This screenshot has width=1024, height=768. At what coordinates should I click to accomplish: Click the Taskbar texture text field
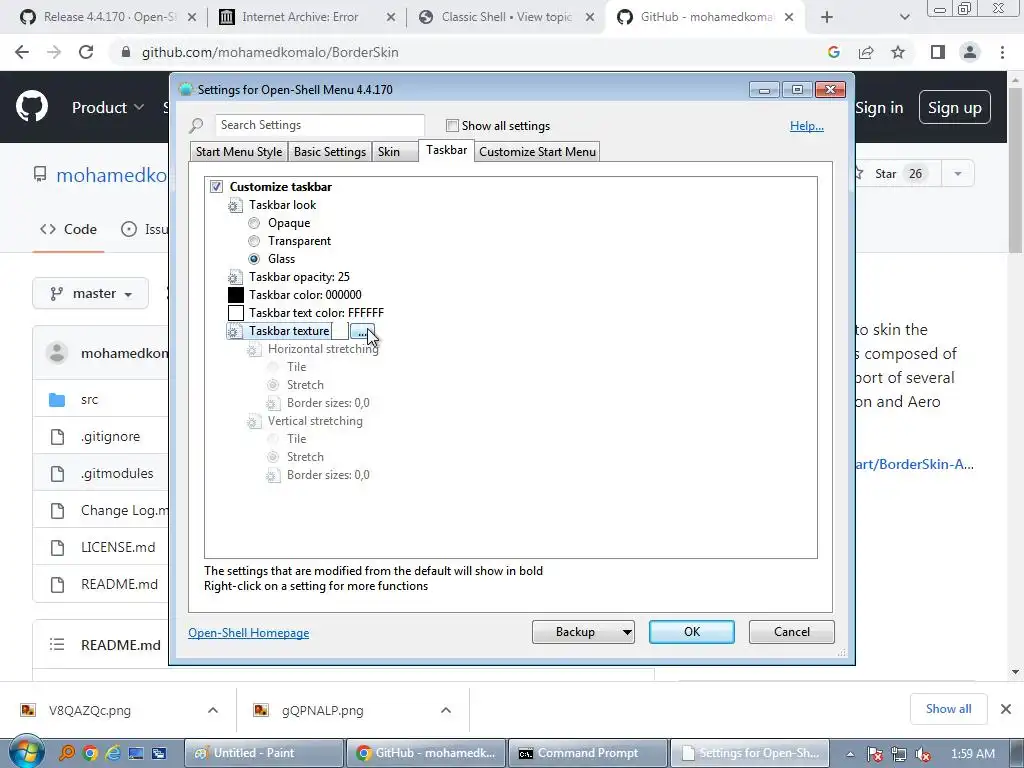coord(339,331)
